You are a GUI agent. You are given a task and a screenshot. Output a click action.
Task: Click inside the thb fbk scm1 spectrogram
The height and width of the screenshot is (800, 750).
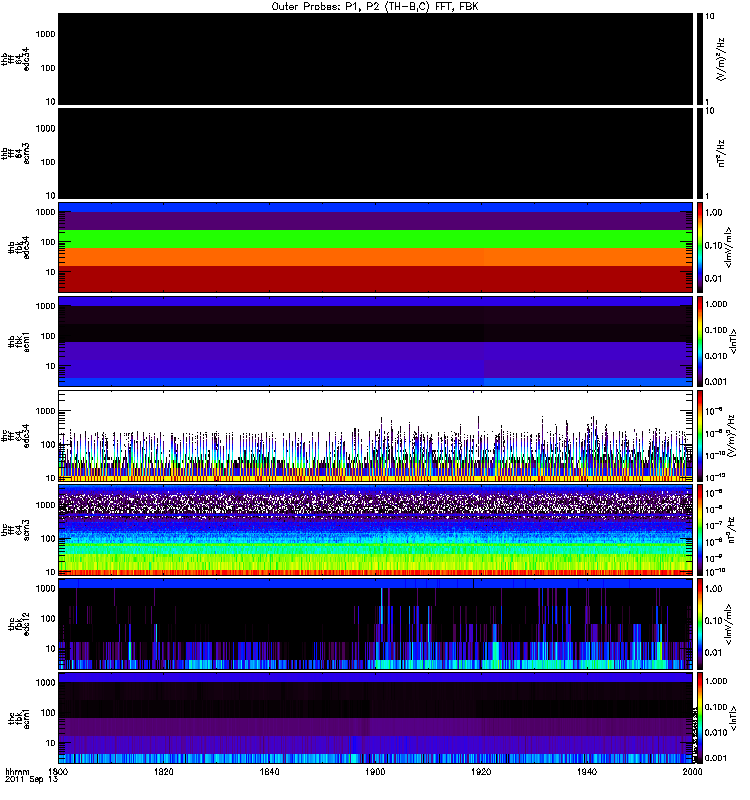[375, 341]
